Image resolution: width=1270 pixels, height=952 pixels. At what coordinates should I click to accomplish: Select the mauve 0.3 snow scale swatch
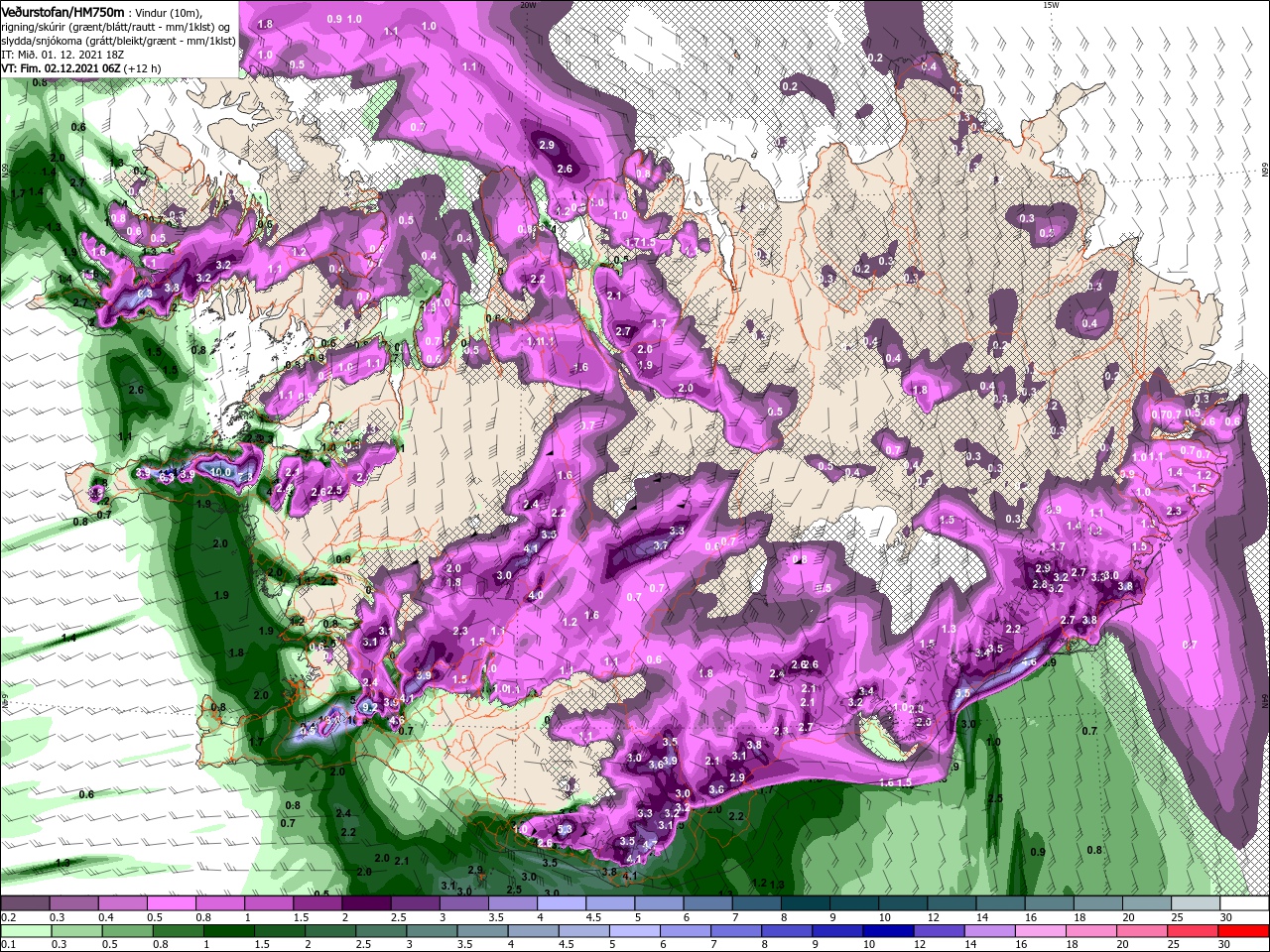tap(73, 903)
